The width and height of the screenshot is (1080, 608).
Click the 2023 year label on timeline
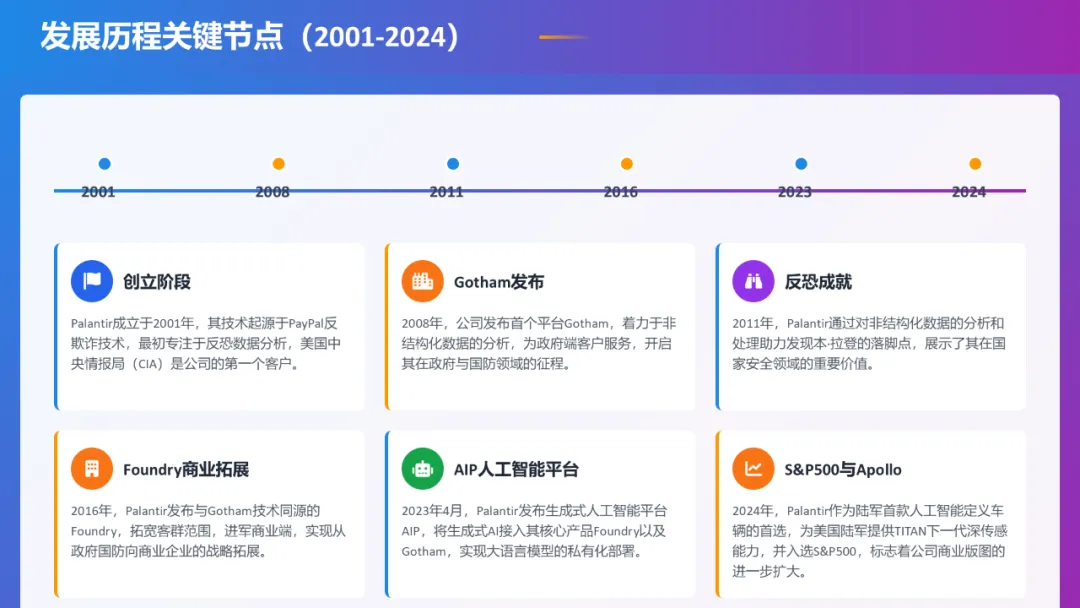[x=795, y=192]
